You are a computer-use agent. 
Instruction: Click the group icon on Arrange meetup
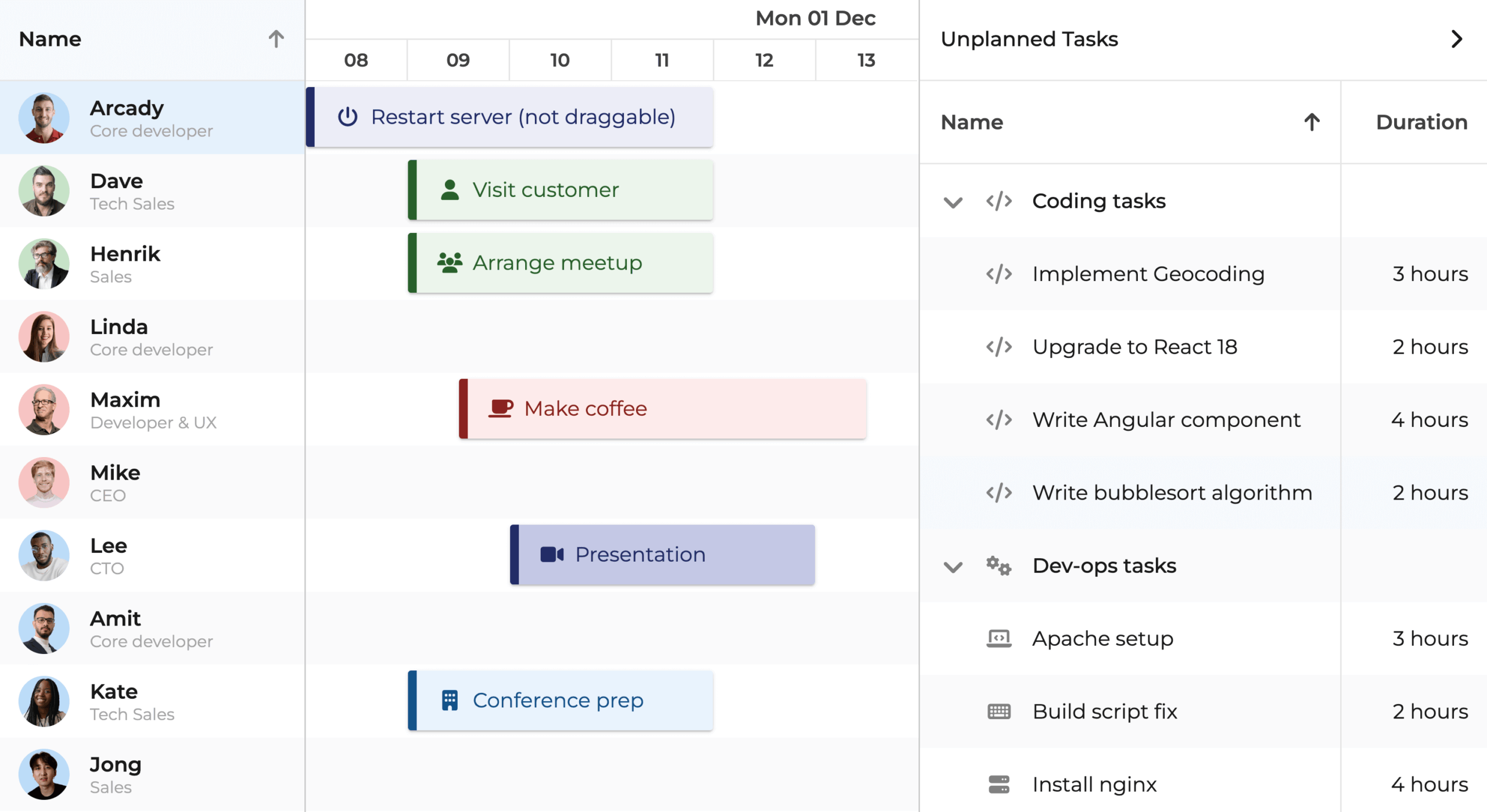click(450, 263)
